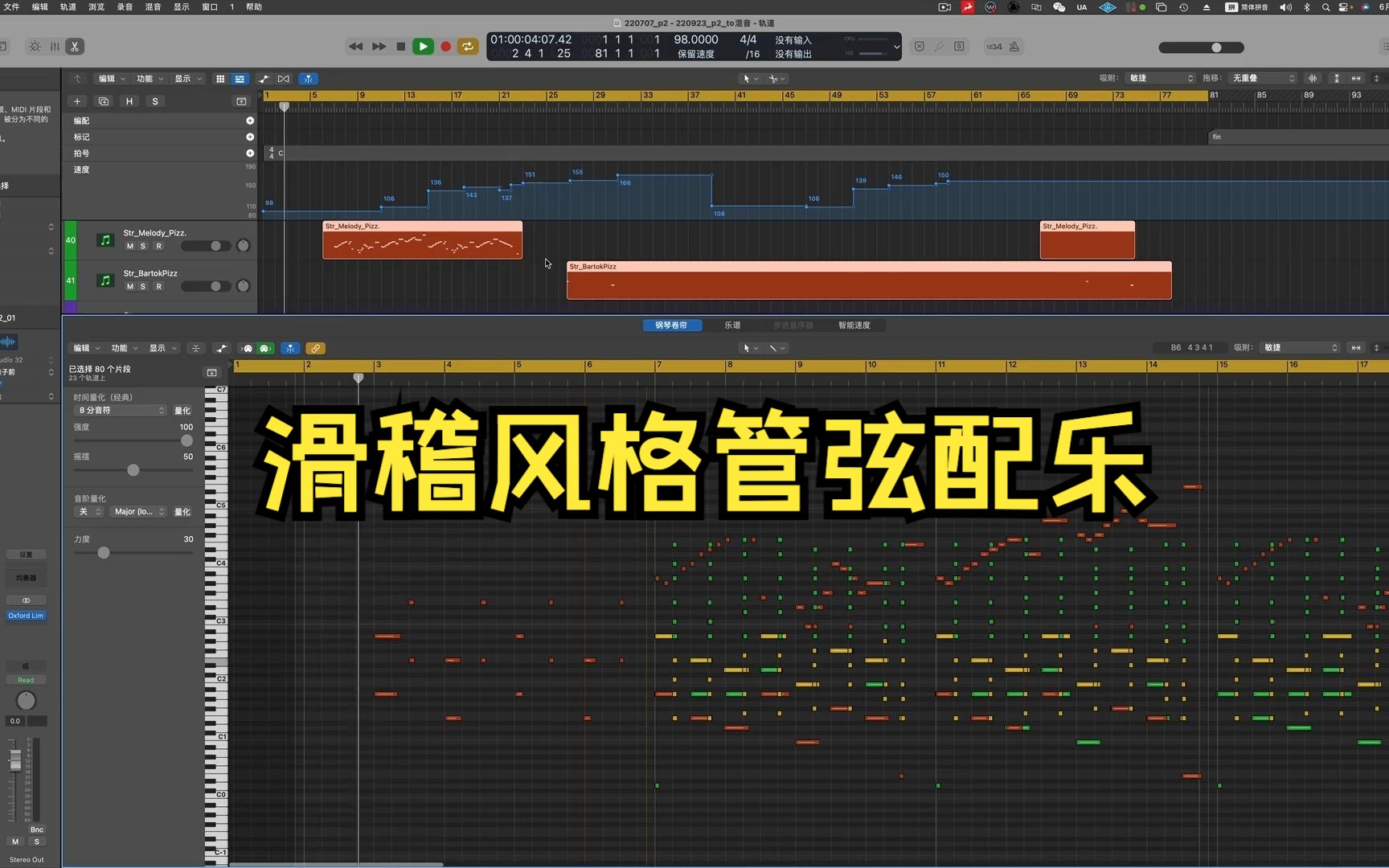1389x868 pixels.
Task: Open the LCD display mode dropdown arrow
Action: tap(897, 47)
